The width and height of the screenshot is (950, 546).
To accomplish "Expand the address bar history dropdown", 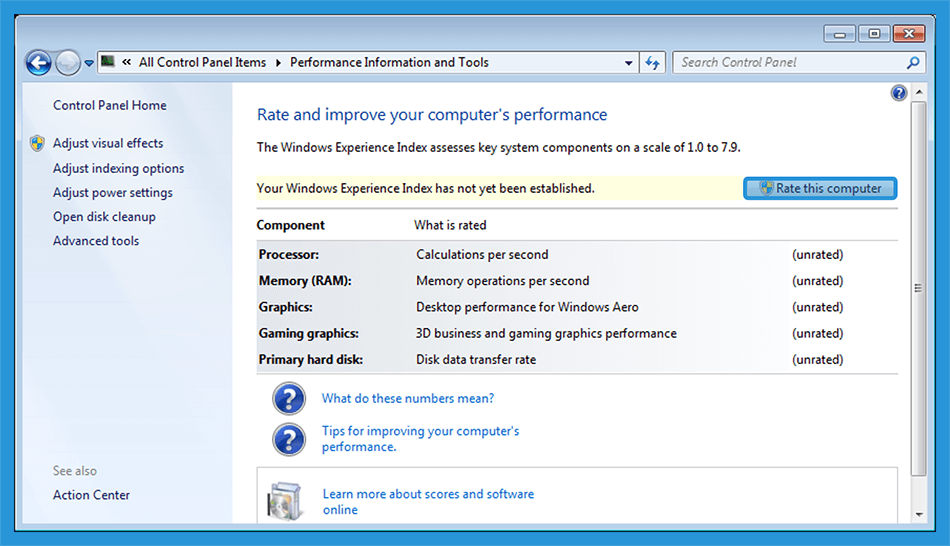I will point(628,62).
